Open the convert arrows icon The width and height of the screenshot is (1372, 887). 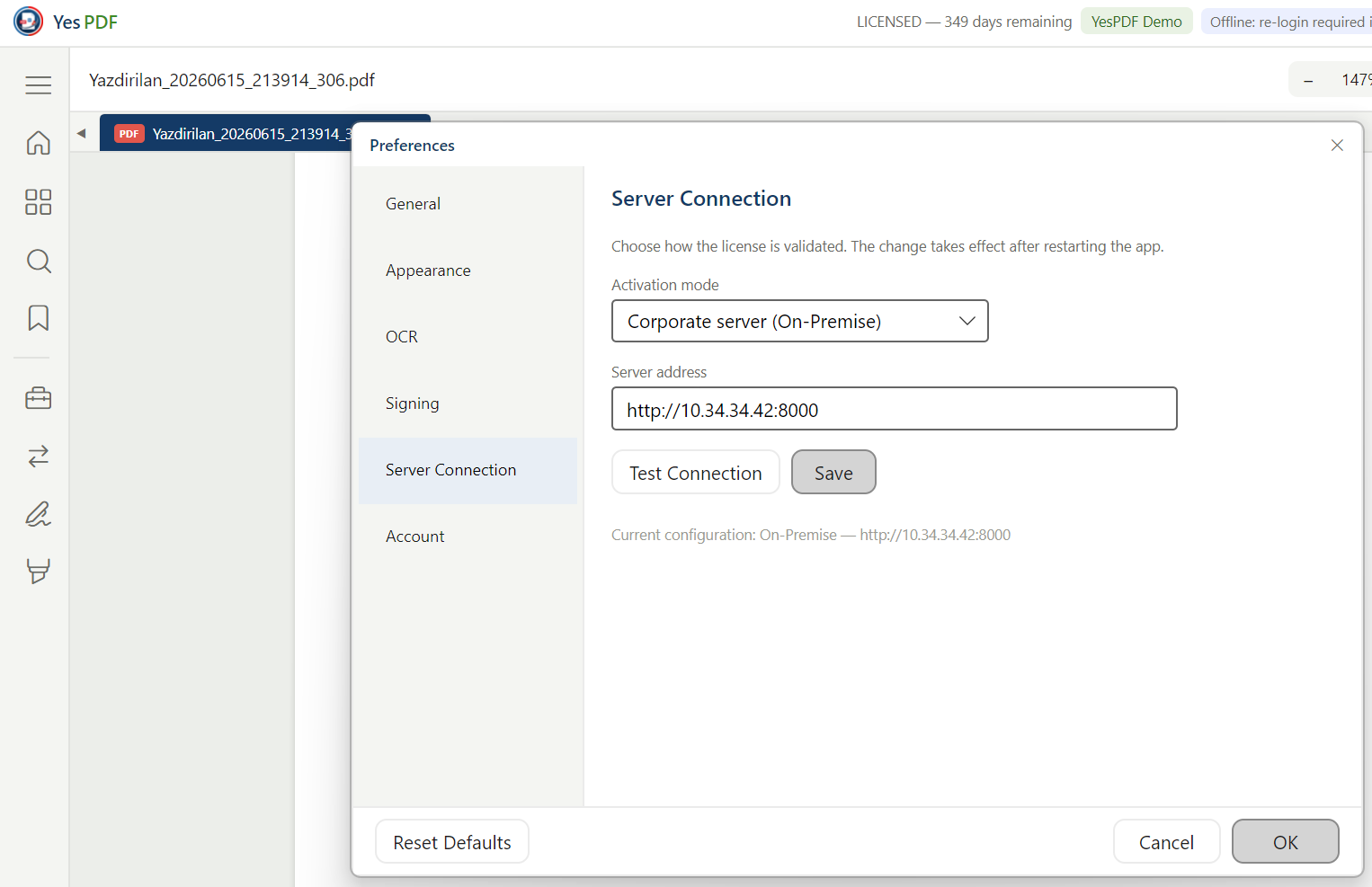tap(38, 457)
